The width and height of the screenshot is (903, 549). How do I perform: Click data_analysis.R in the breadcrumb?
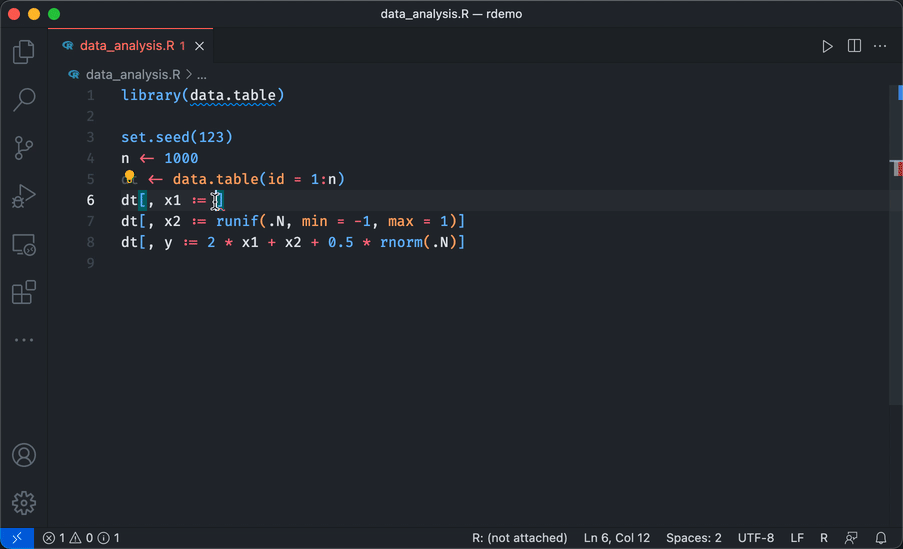132,74
